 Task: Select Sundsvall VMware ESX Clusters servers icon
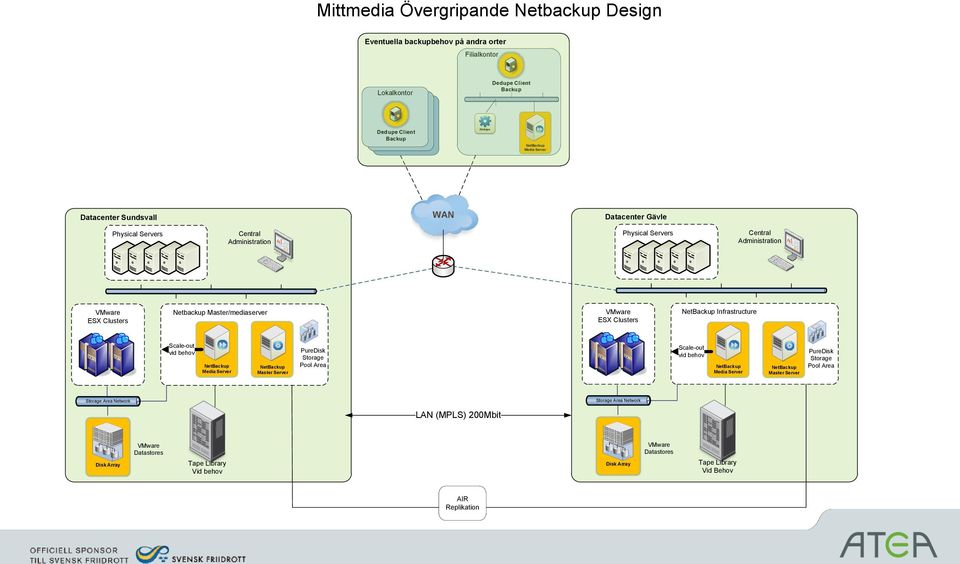[x=107, y=353]
